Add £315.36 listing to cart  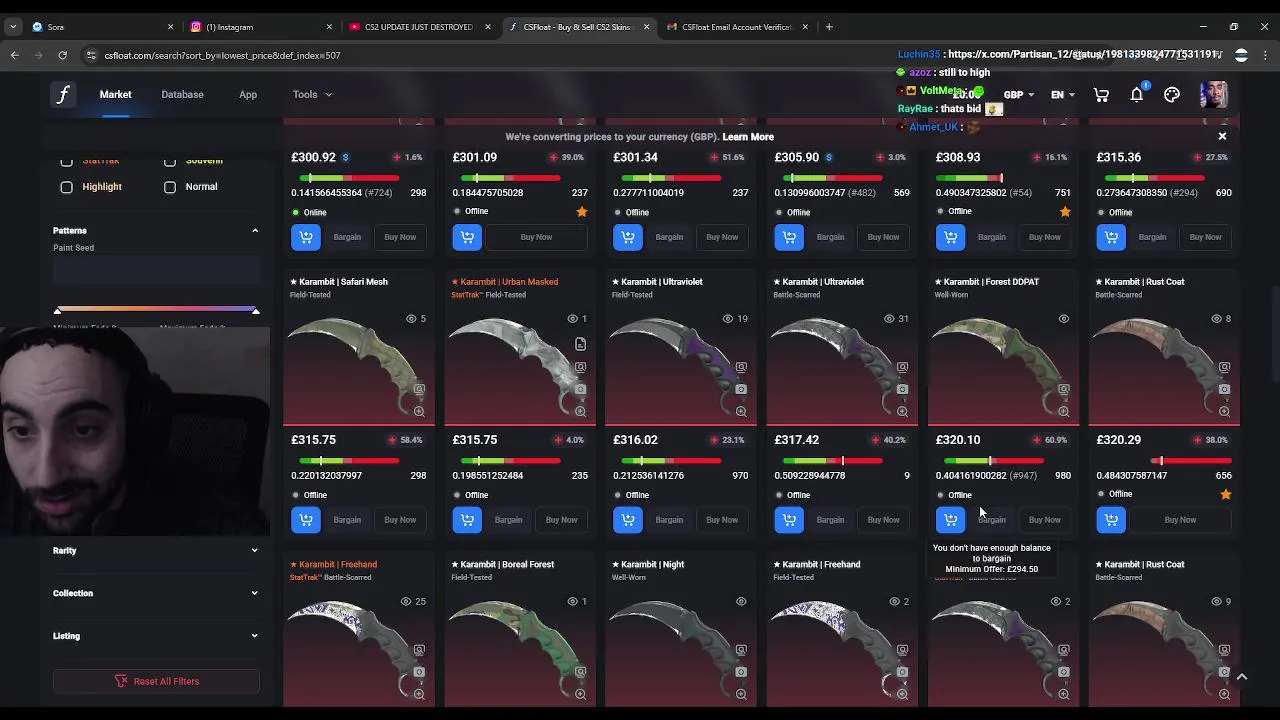[x=1111, y=237]
